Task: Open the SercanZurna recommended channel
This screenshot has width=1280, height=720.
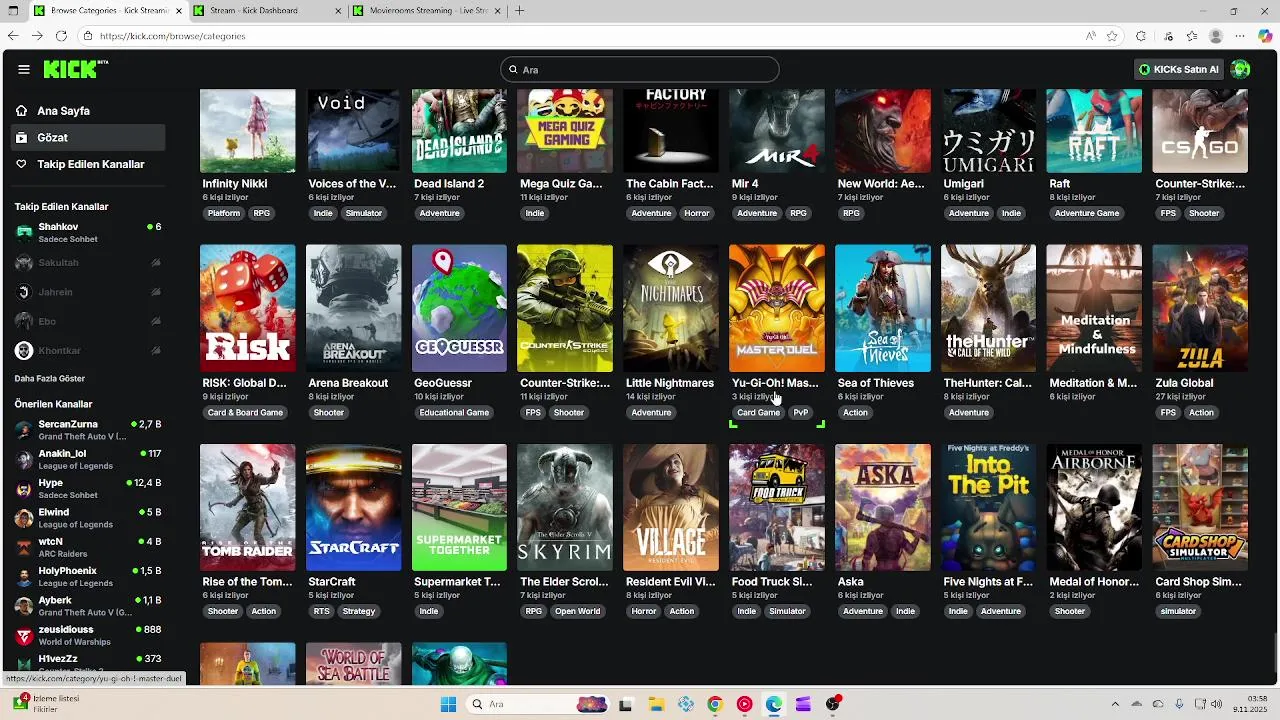Action: (88, 430)
